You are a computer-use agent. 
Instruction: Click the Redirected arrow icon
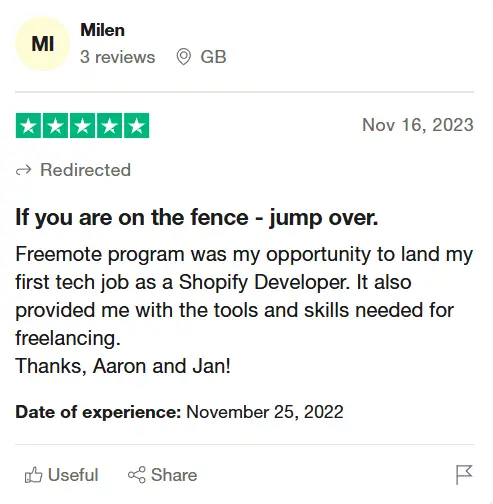tap(23, 170)
